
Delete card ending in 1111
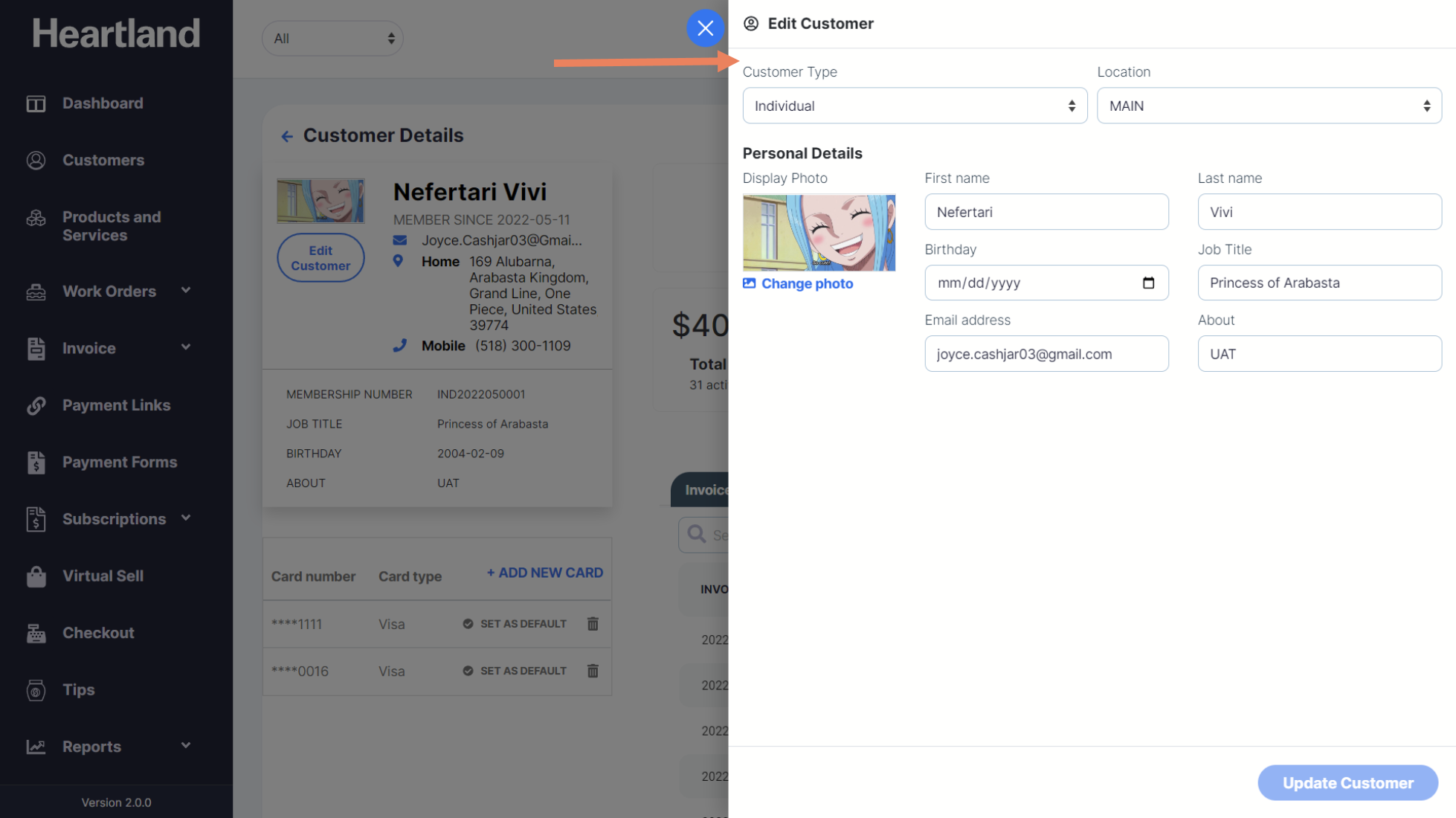tap(593, 624)
